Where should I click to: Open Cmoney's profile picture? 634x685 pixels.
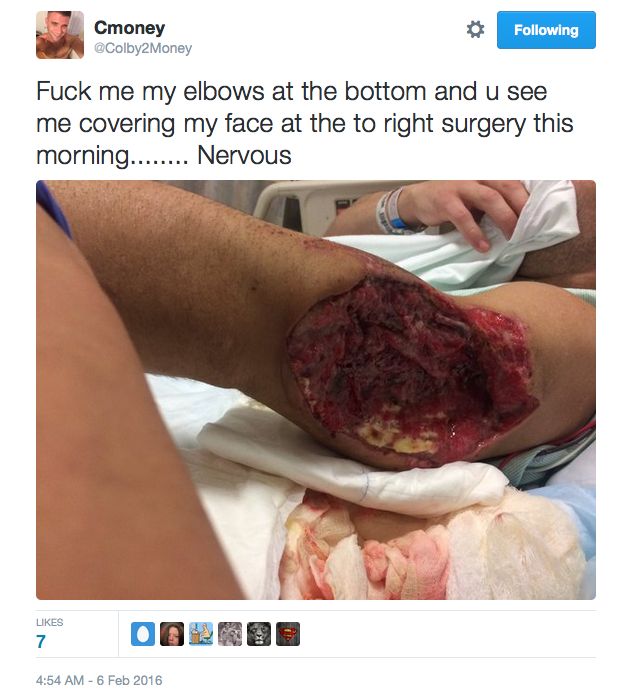60,35
